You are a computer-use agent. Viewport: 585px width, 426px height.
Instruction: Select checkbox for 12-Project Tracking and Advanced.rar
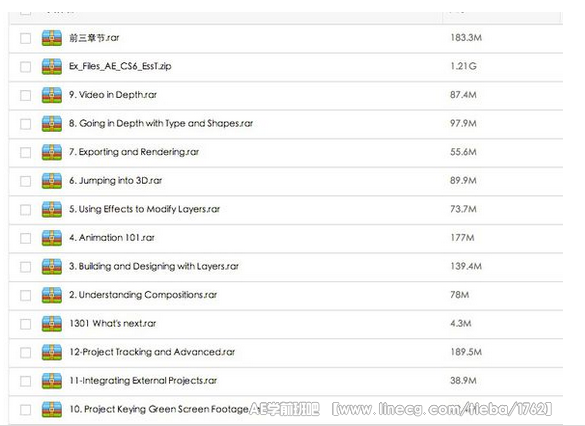[x=25, y=353]
